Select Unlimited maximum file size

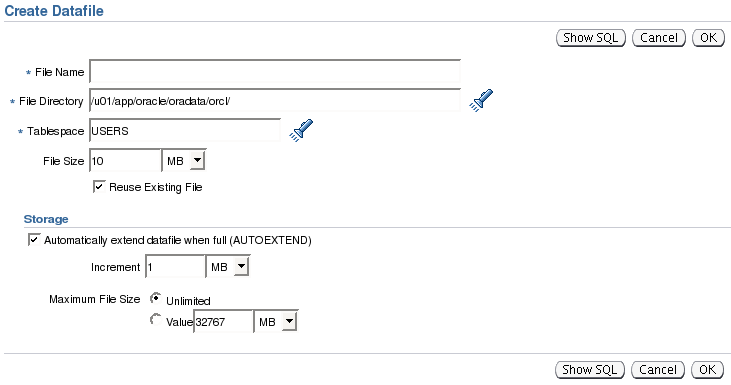[156, 298]
